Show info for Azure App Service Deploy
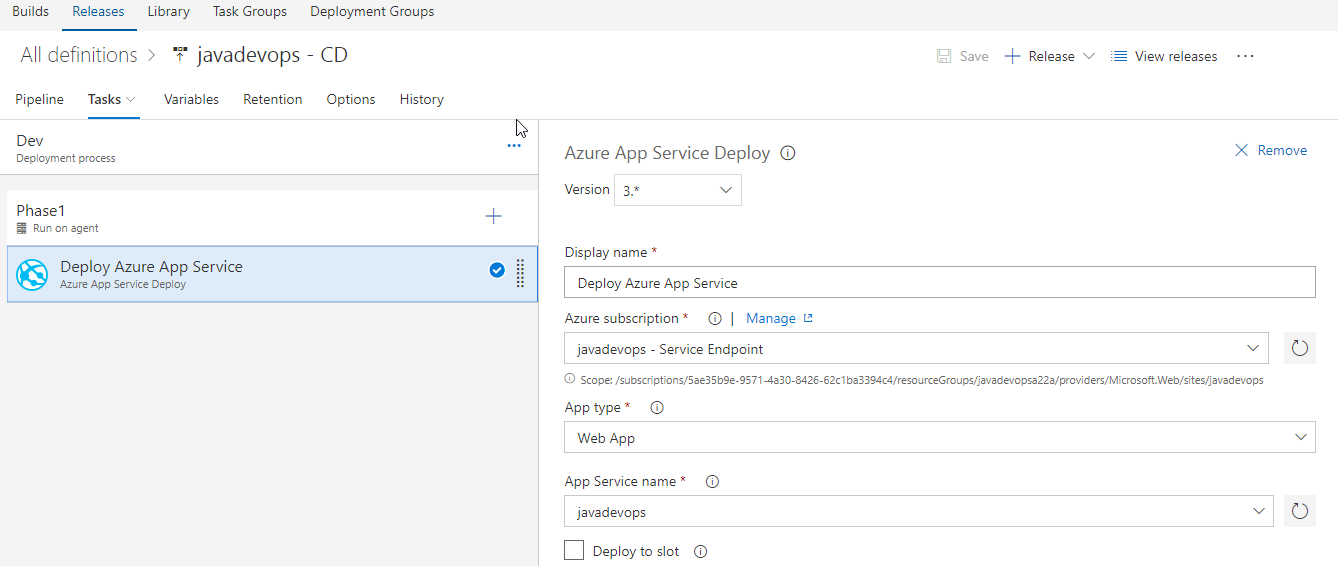 click(788, 153)
